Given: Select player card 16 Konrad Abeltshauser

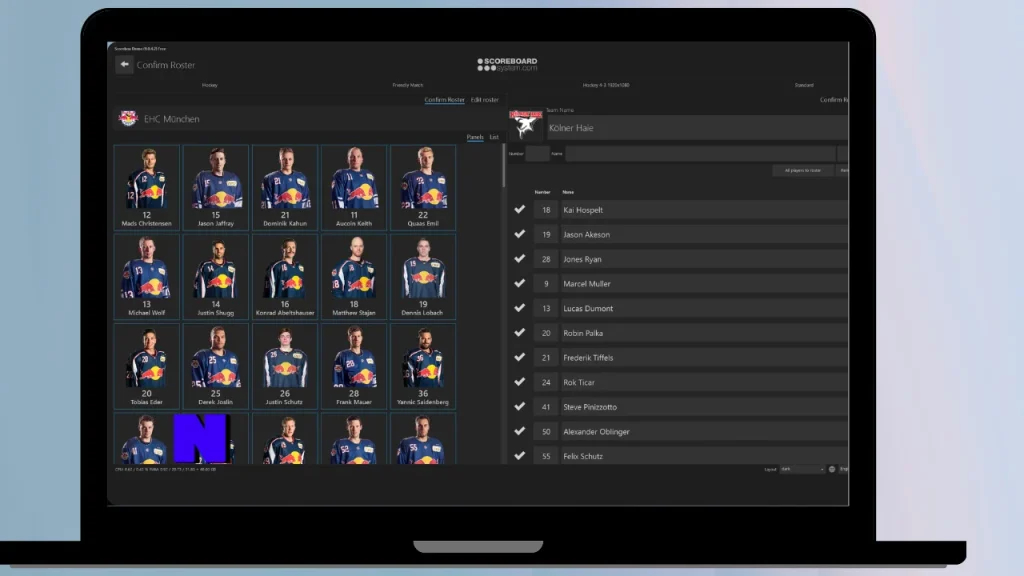Looking at the screenshot, I should tap(285, 277).
